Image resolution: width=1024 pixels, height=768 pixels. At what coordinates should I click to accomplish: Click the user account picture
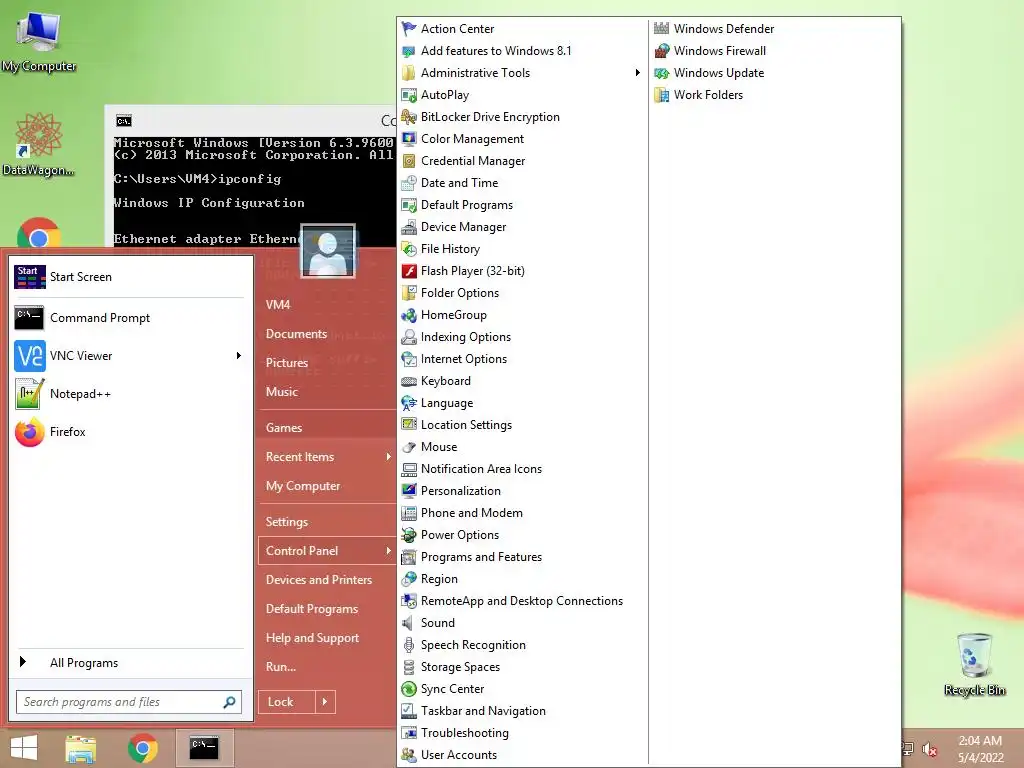328,251
